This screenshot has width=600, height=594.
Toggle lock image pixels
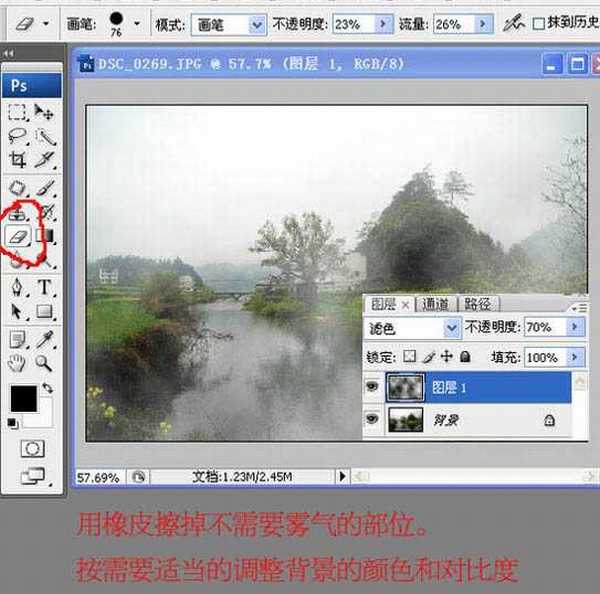[x=429, y=357]
